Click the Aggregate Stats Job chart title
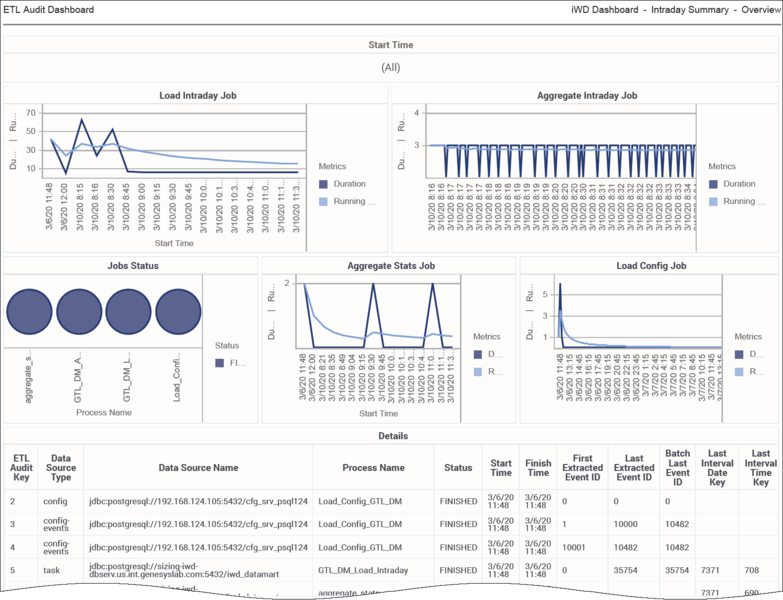 coord(387,266)
